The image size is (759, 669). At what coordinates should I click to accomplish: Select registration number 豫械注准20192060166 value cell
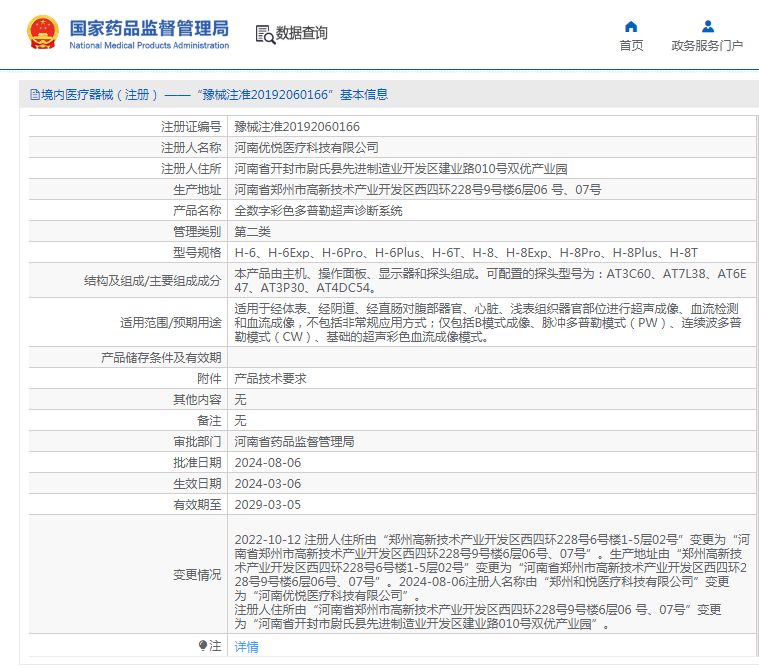point(297,127)
